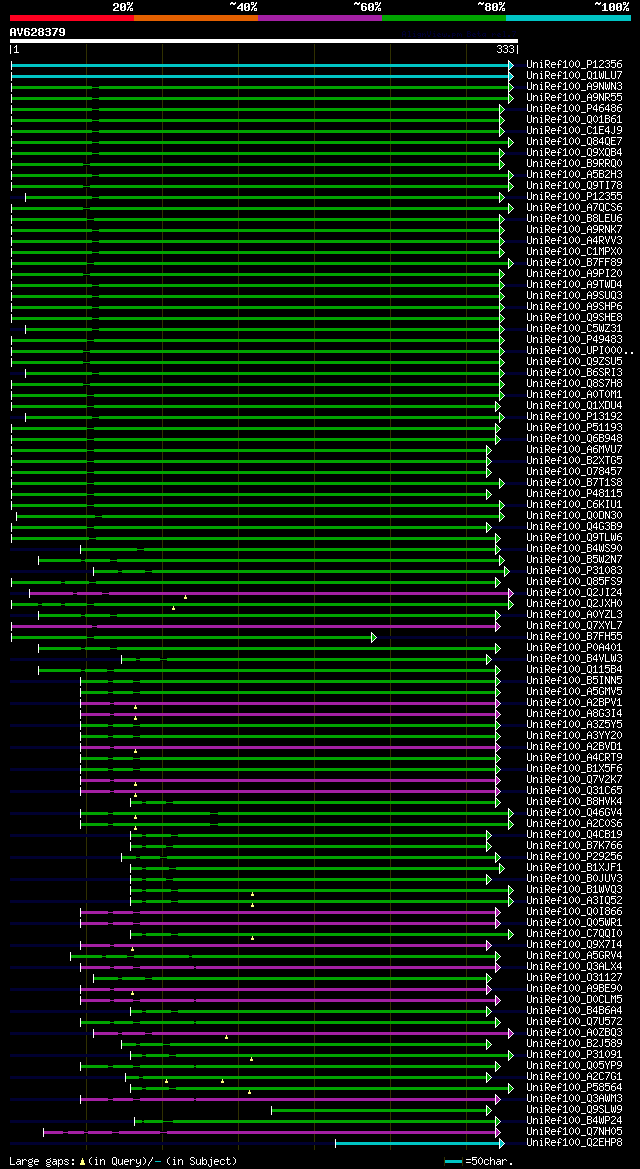Select the truncated UniRef100_UPI000.. label
Screen dimensions: 640x1169
click(x=578, y=351)
